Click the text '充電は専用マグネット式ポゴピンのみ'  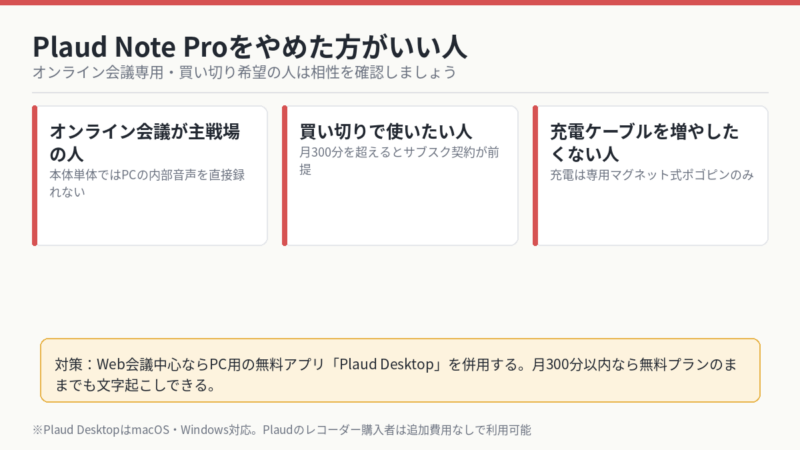click(652, 175)
